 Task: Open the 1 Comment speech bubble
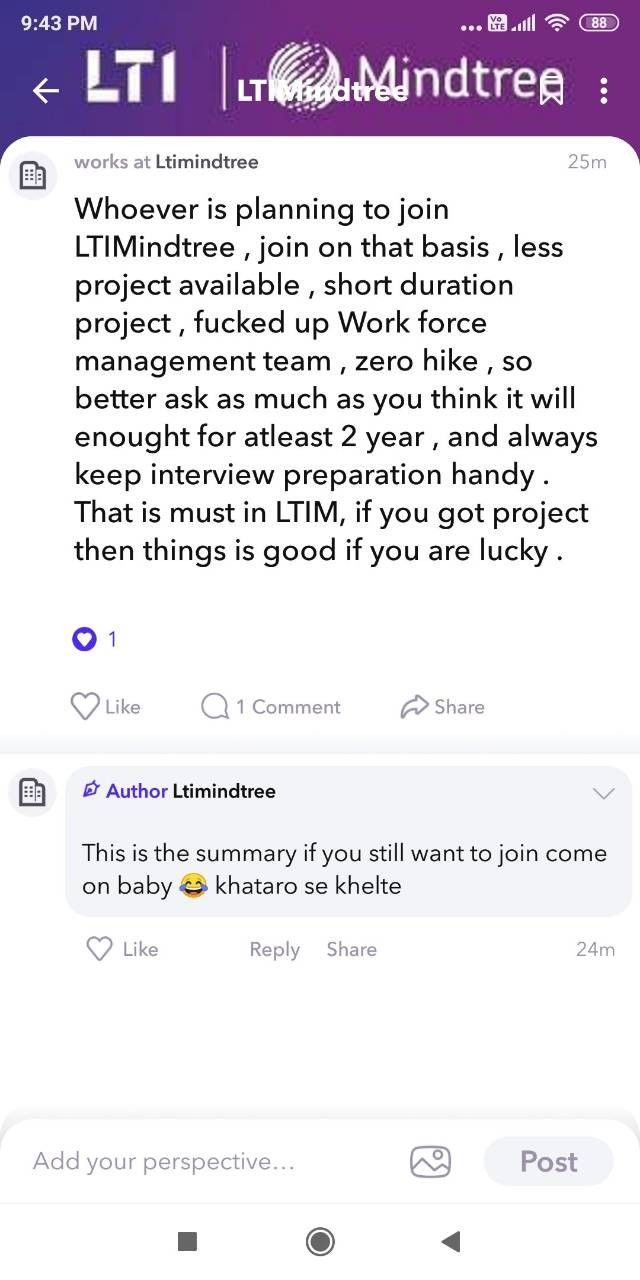coord(215,707)
